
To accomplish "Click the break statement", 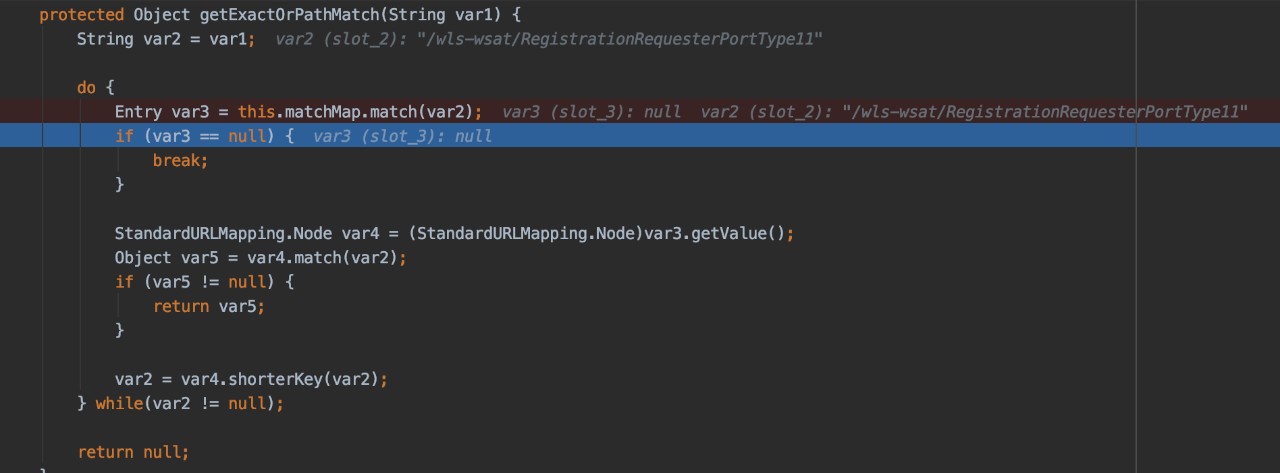I will pos(180,160).
